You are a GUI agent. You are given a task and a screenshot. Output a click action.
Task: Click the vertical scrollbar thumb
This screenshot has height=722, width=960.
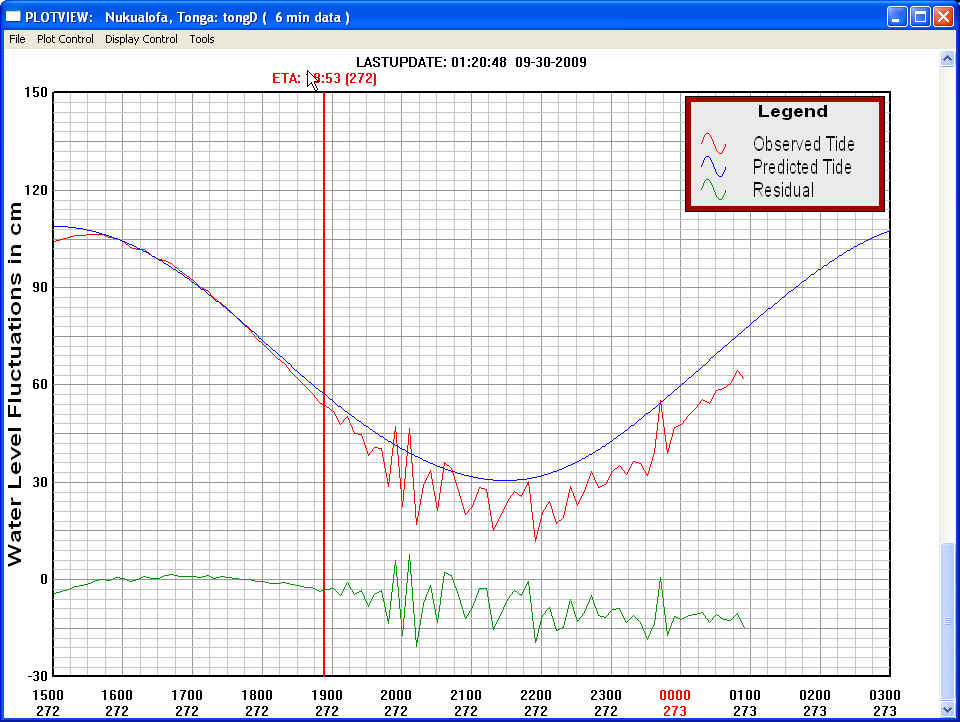click(947, 622)
